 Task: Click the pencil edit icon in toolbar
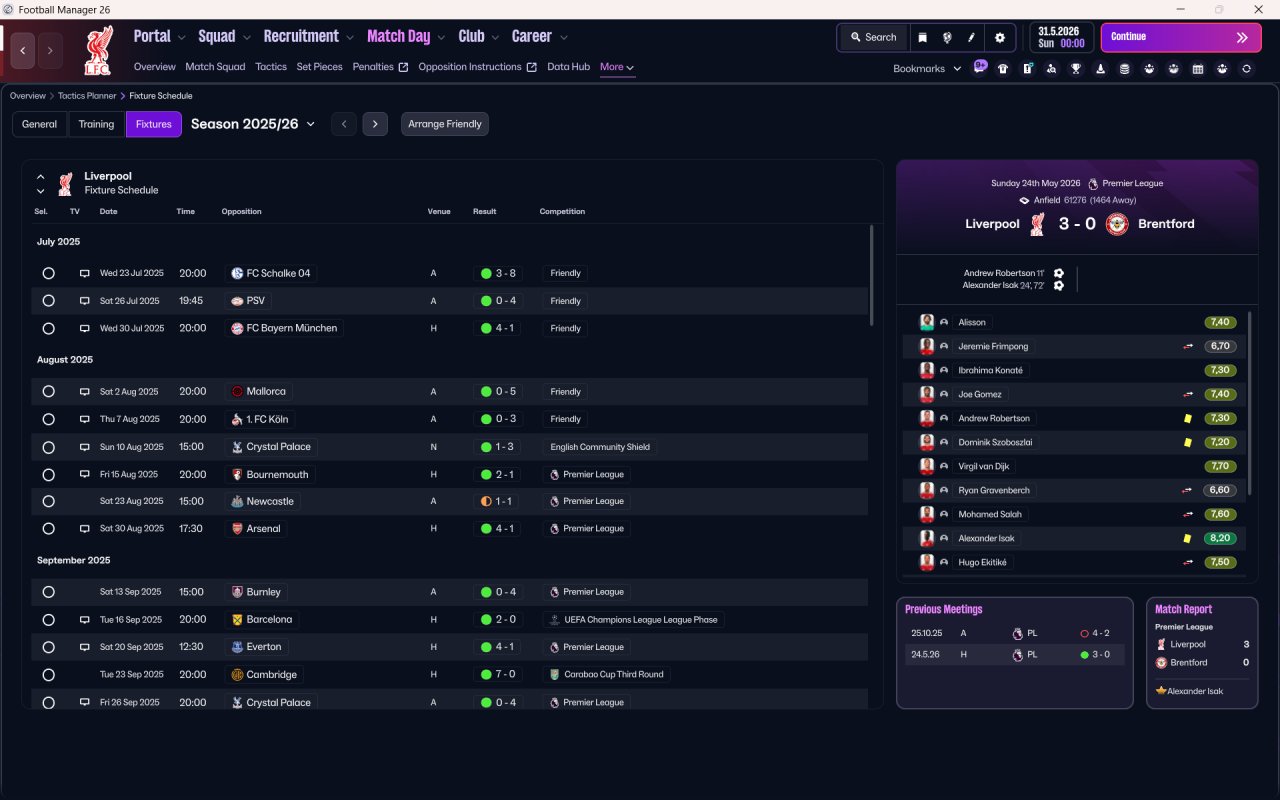(971, 37)
